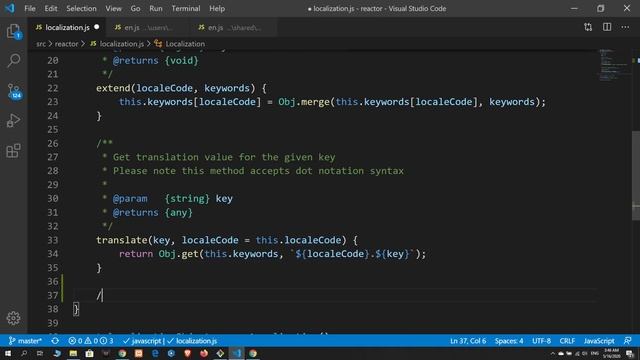Click unsaved dot on localization.js tab
640x360 pixels.
pos(97,27)
